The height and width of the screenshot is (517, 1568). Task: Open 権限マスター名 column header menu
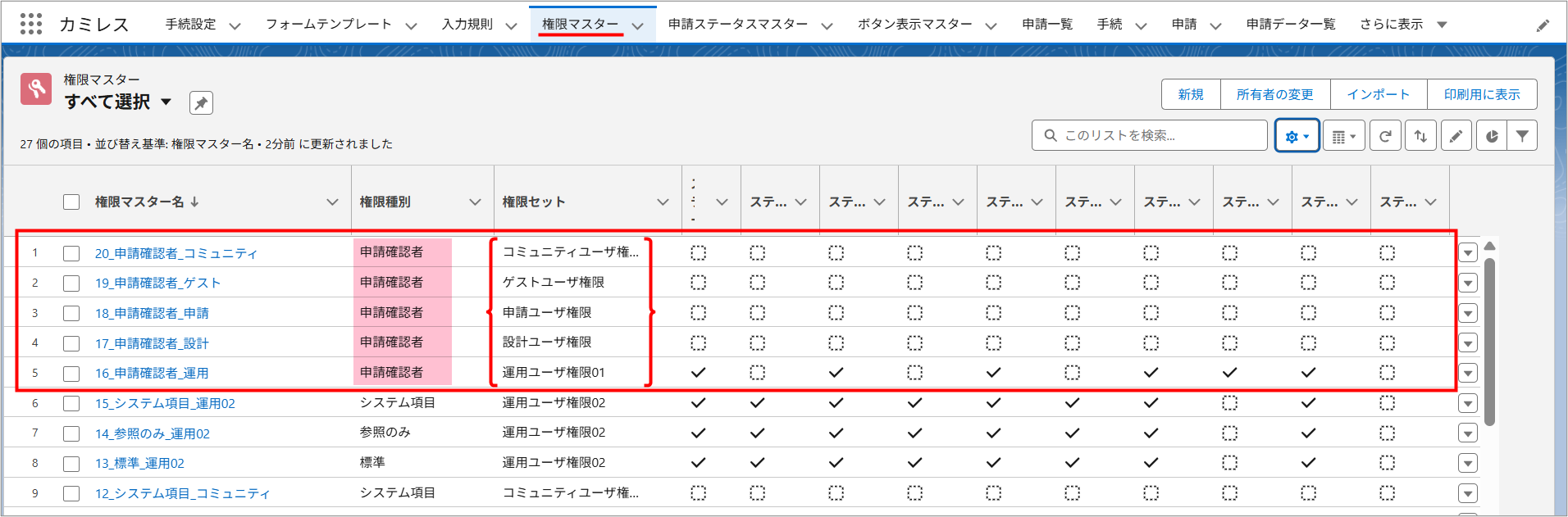(x=332, y=202)
